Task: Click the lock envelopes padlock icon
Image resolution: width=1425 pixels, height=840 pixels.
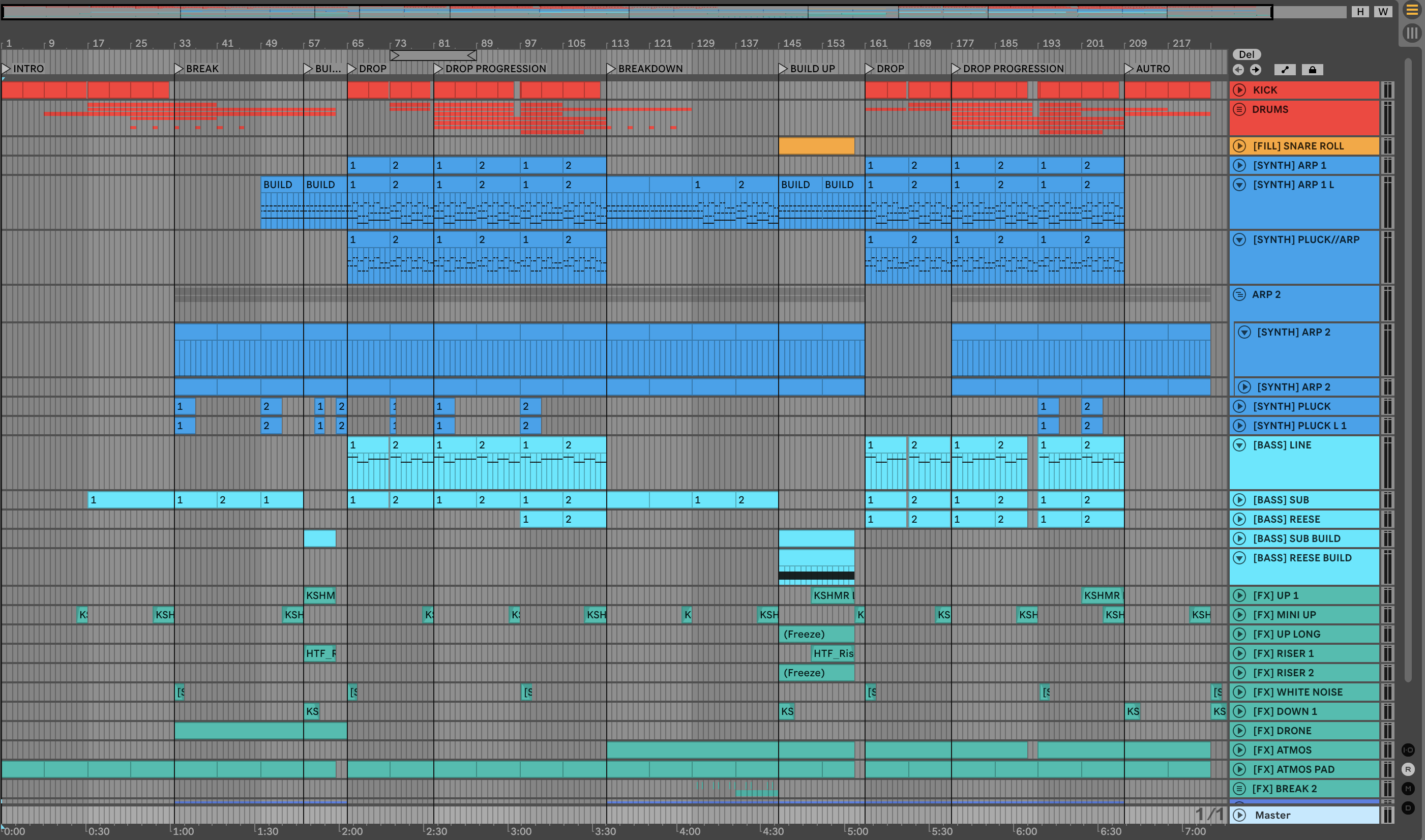Action: coord(1312,70)
